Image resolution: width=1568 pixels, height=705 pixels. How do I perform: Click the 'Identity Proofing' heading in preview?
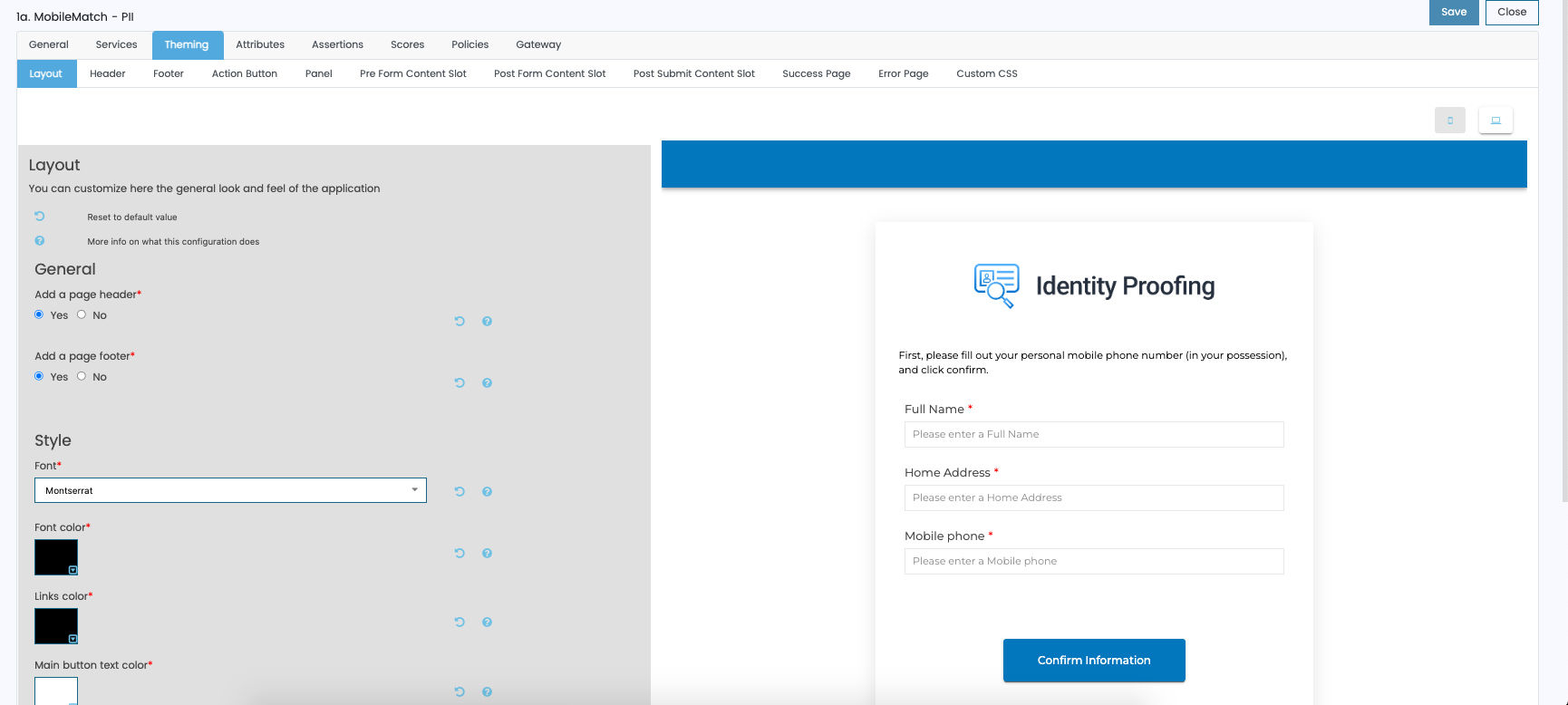1125,286
